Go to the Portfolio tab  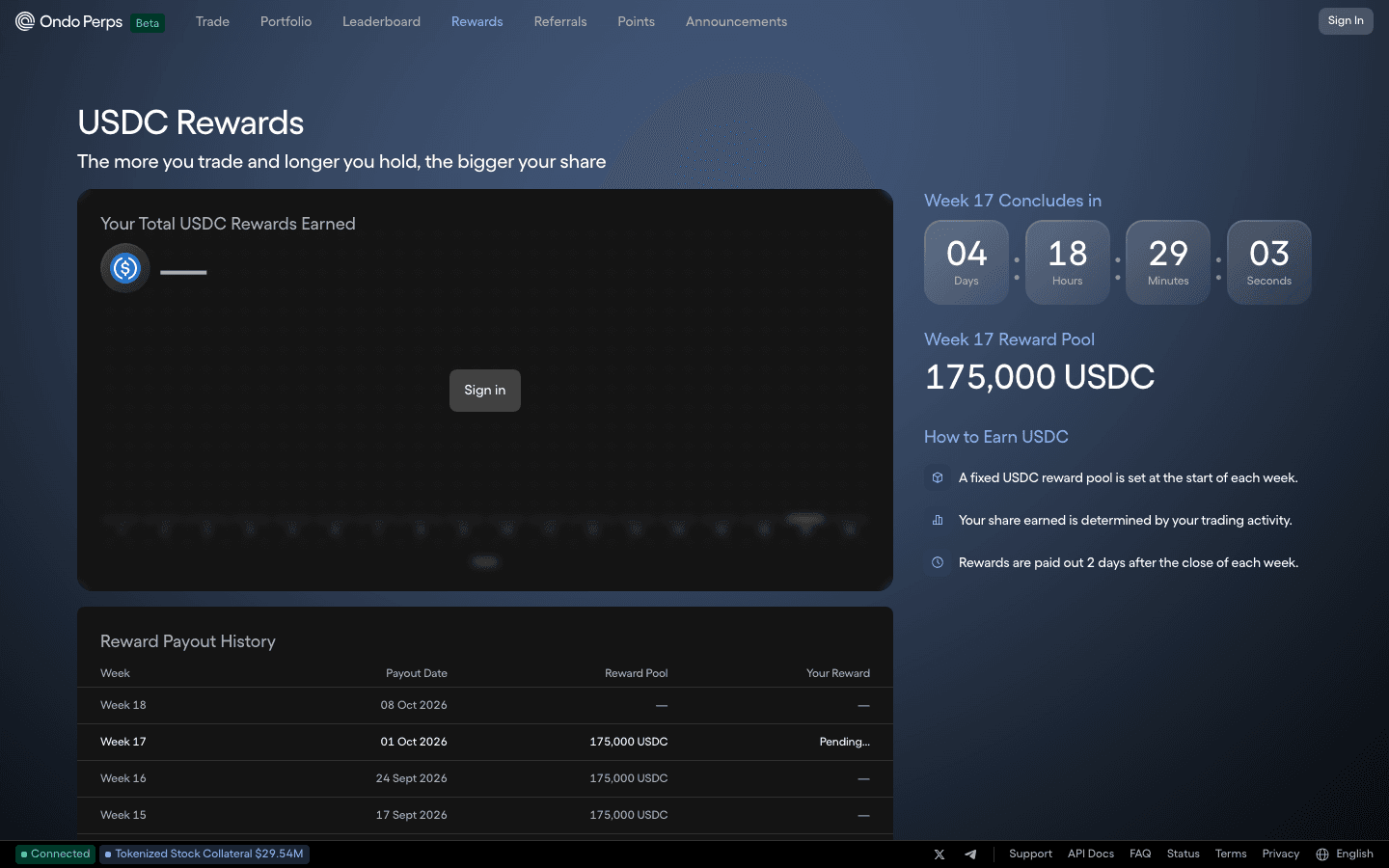[286, 21]
